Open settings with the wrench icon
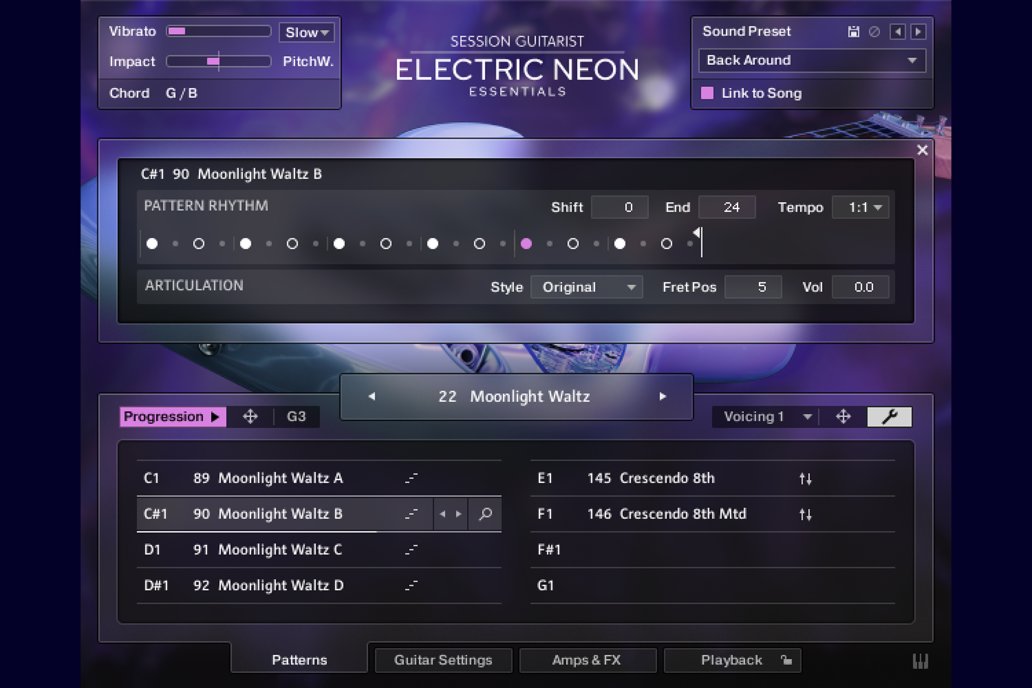The image size is (1032, 688). pos(889,417)
